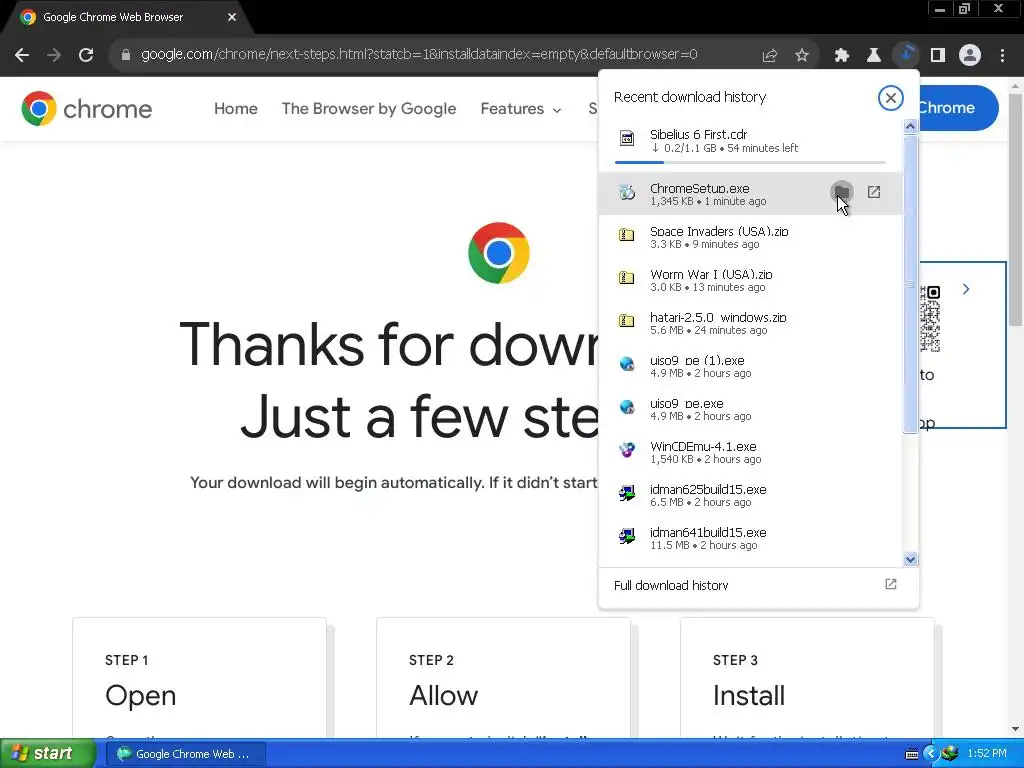The height and width of the screenshot is (768, 1024).
Task: Click the STEP 1 Open card
Action: (199, 678)
